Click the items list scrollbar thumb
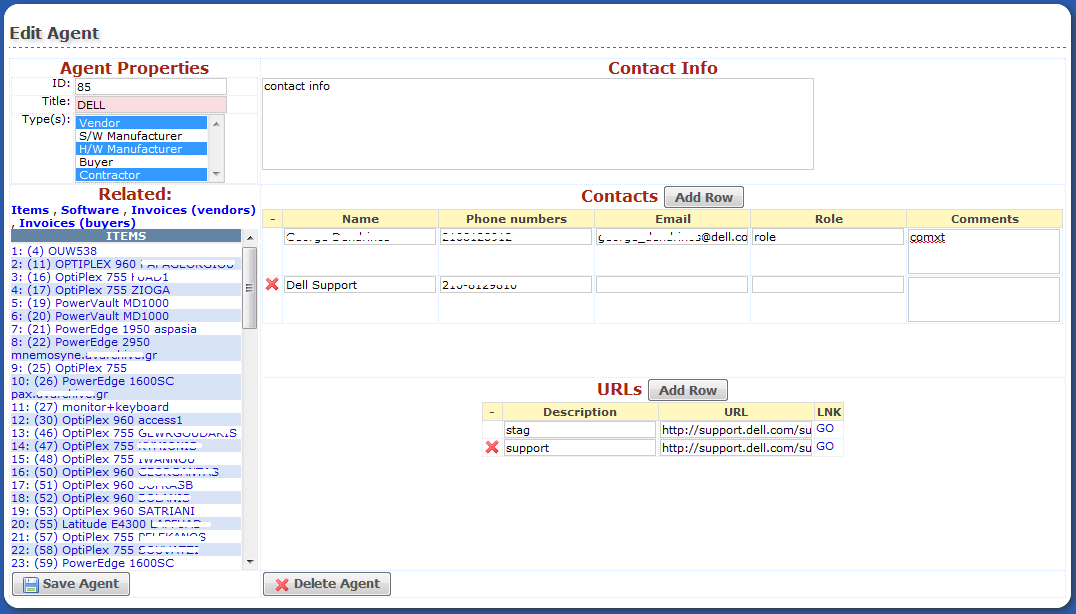Image resolution: width=1076 pixels, height=614 pixels. pyautogui.click(x=250, y=288)
